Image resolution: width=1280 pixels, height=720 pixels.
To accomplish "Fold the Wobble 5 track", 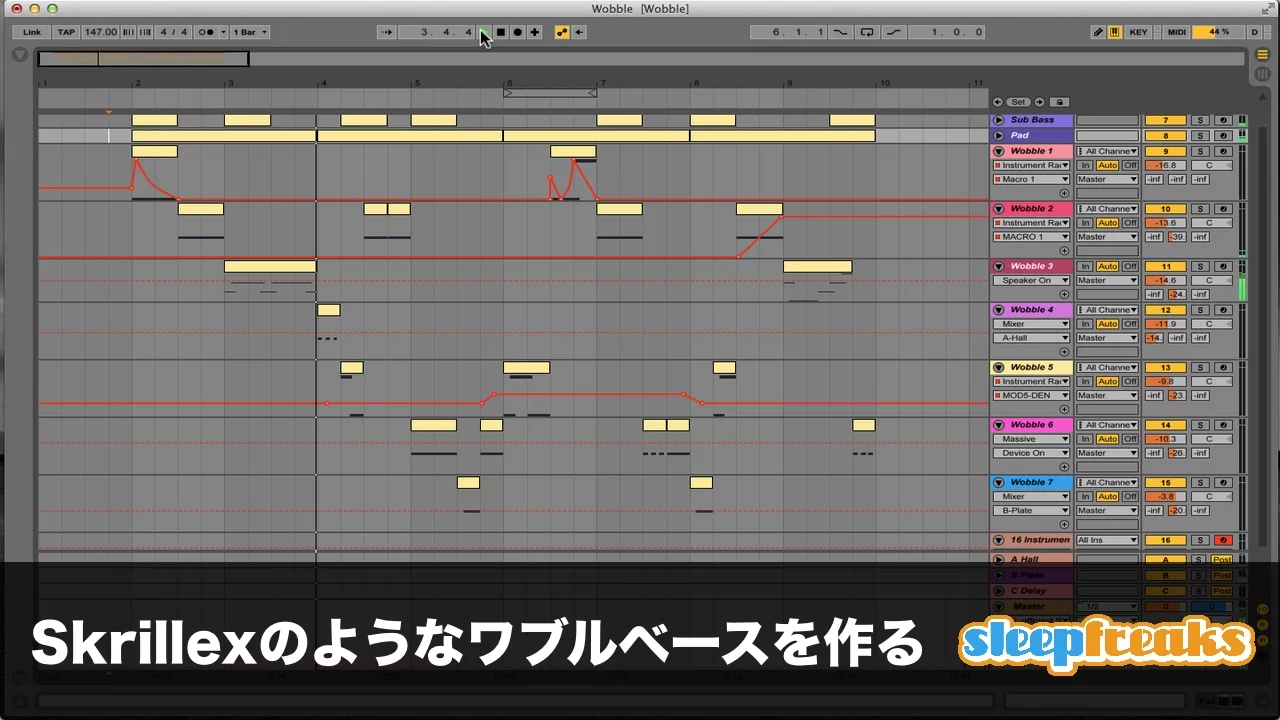I will 998,367.
